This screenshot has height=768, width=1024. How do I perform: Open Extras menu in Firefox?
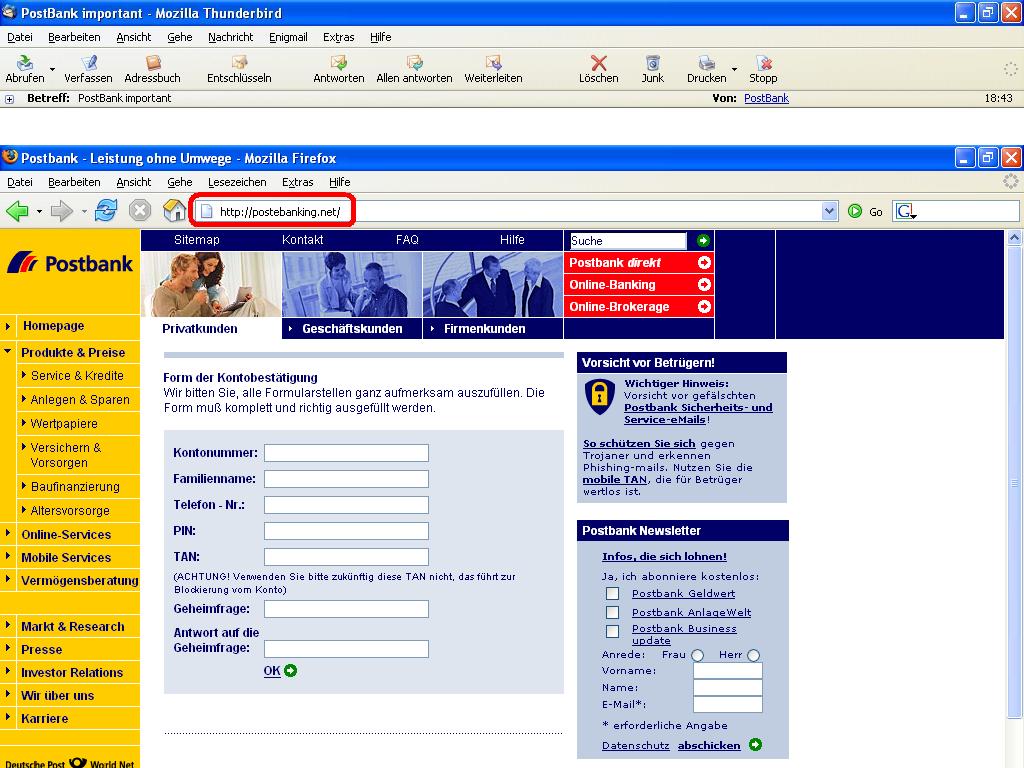298,182
